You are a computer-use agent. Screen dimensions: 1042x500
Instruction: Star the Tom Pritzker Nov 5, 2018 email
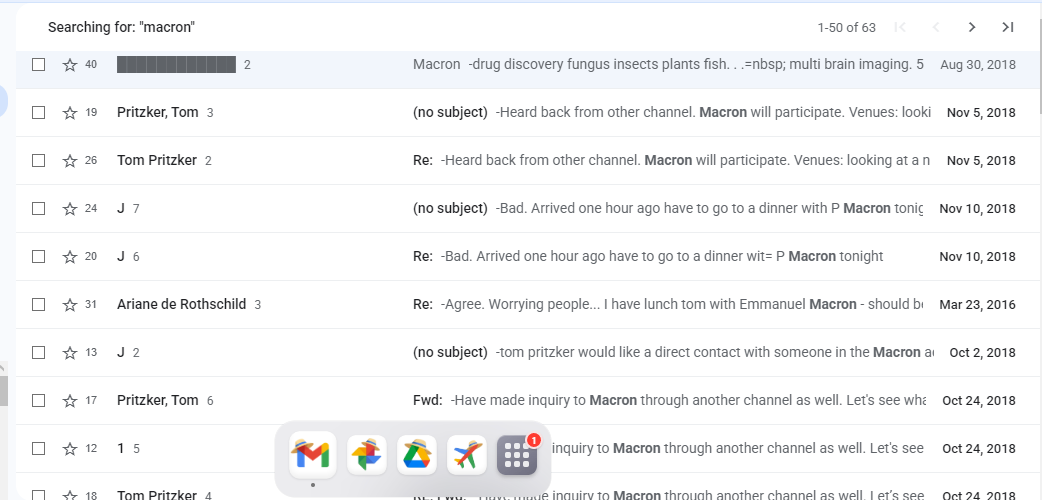tap(70, 160)
